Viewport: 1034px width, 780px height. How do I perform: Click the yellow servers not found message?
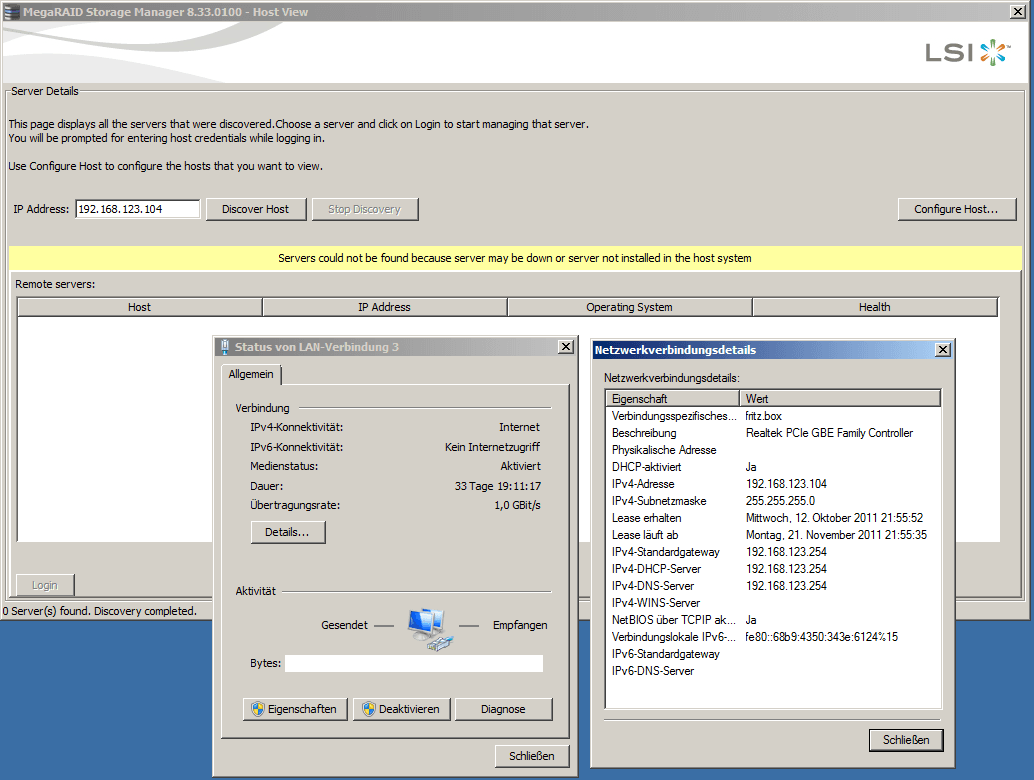coord(515,258)
